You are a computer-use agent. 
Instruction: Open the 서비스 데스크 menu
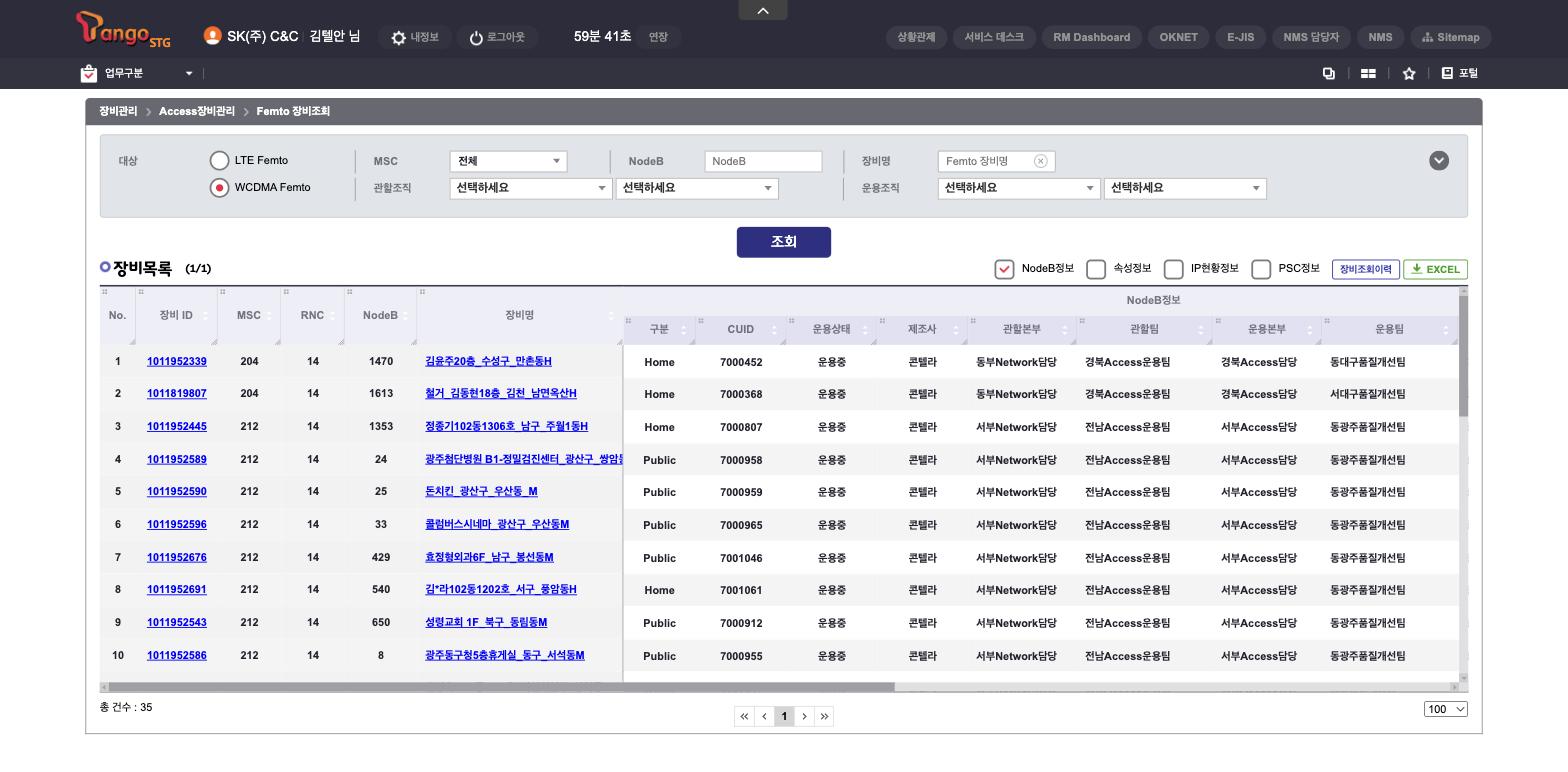point(994,37)
